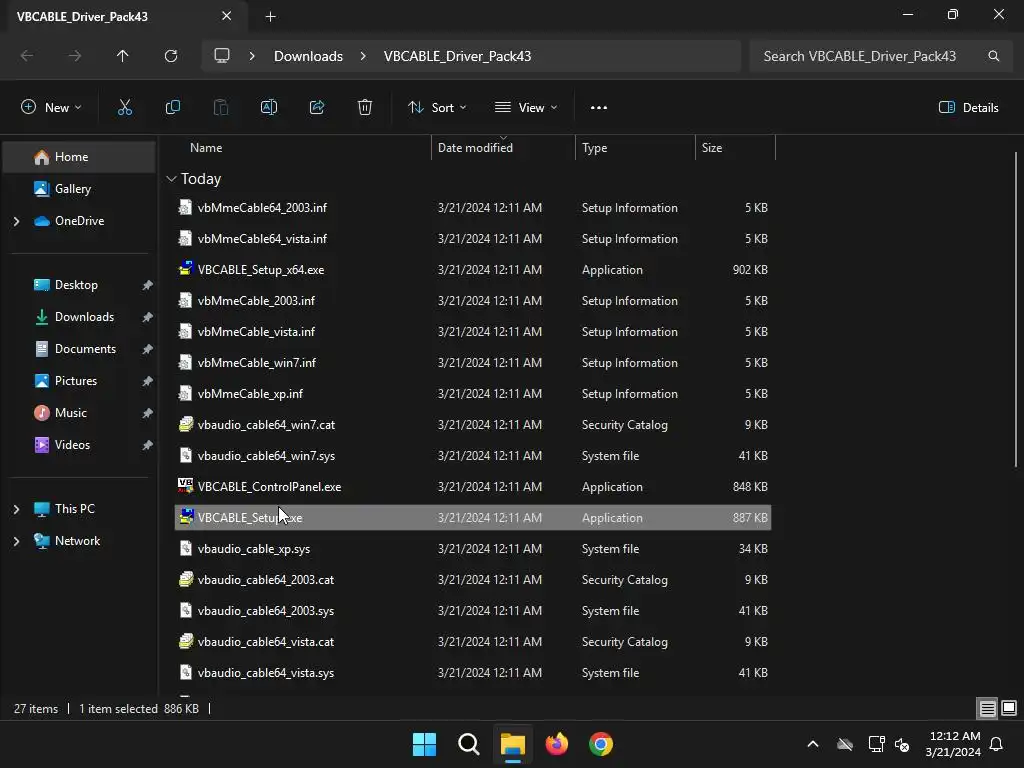Click the file list vertical scrollbar
1024x768 pixels.
tap(1016, 310)
